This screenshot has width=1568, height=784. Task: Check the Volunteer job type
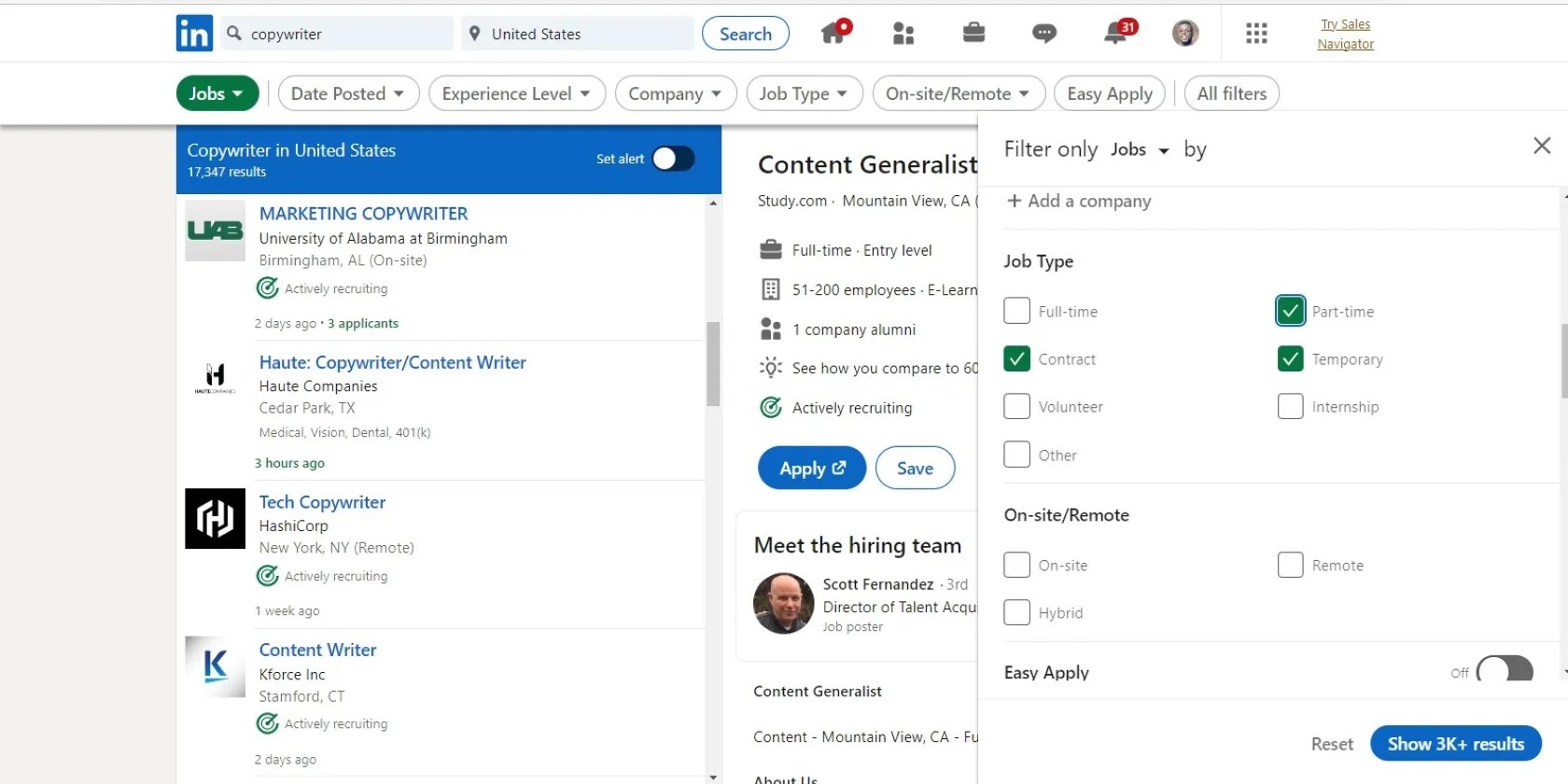[1016, 406]
